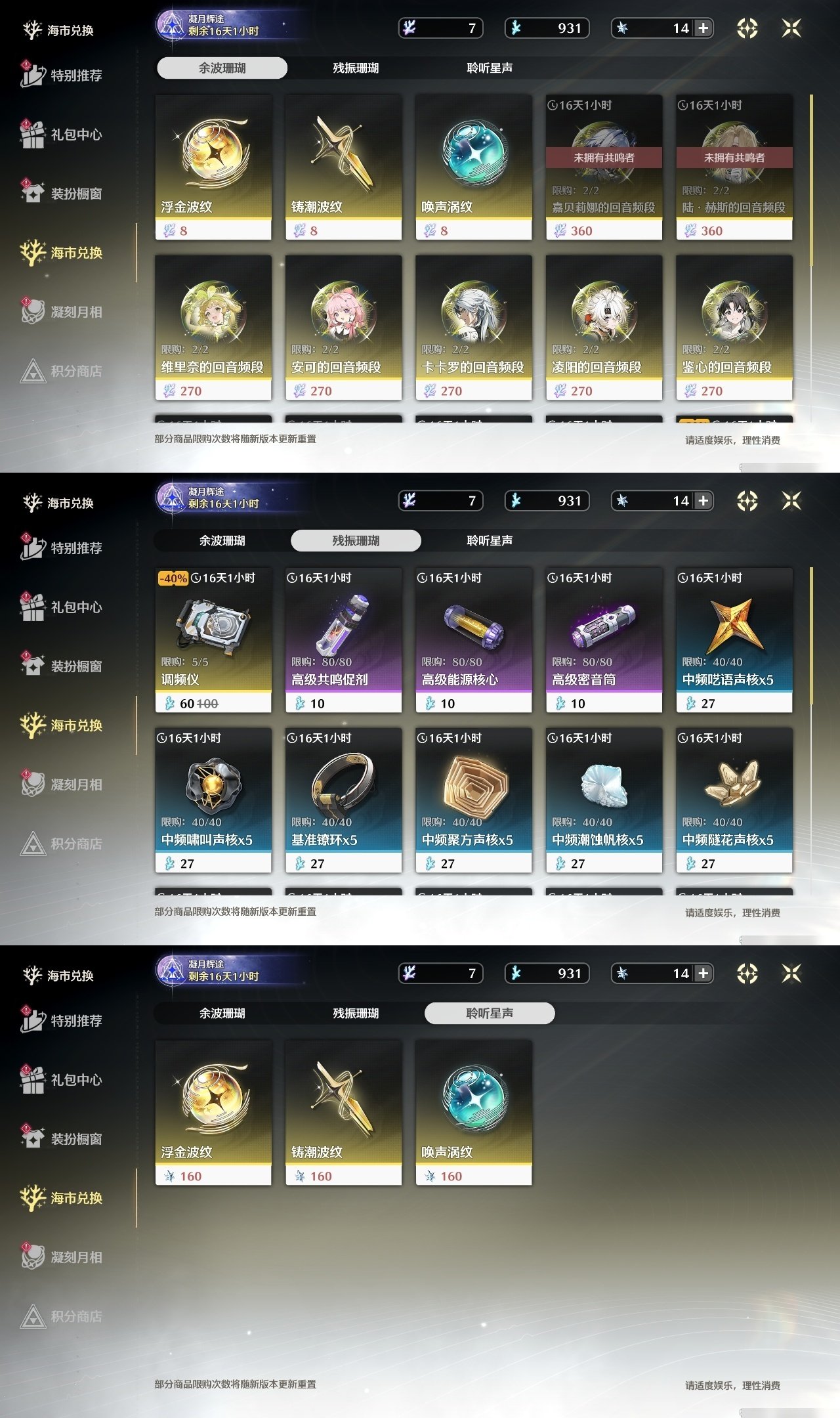Buy 唤声涡纹 priced at 8 coral
This screenshot has height=1418, width=840.
pos(474,167)
